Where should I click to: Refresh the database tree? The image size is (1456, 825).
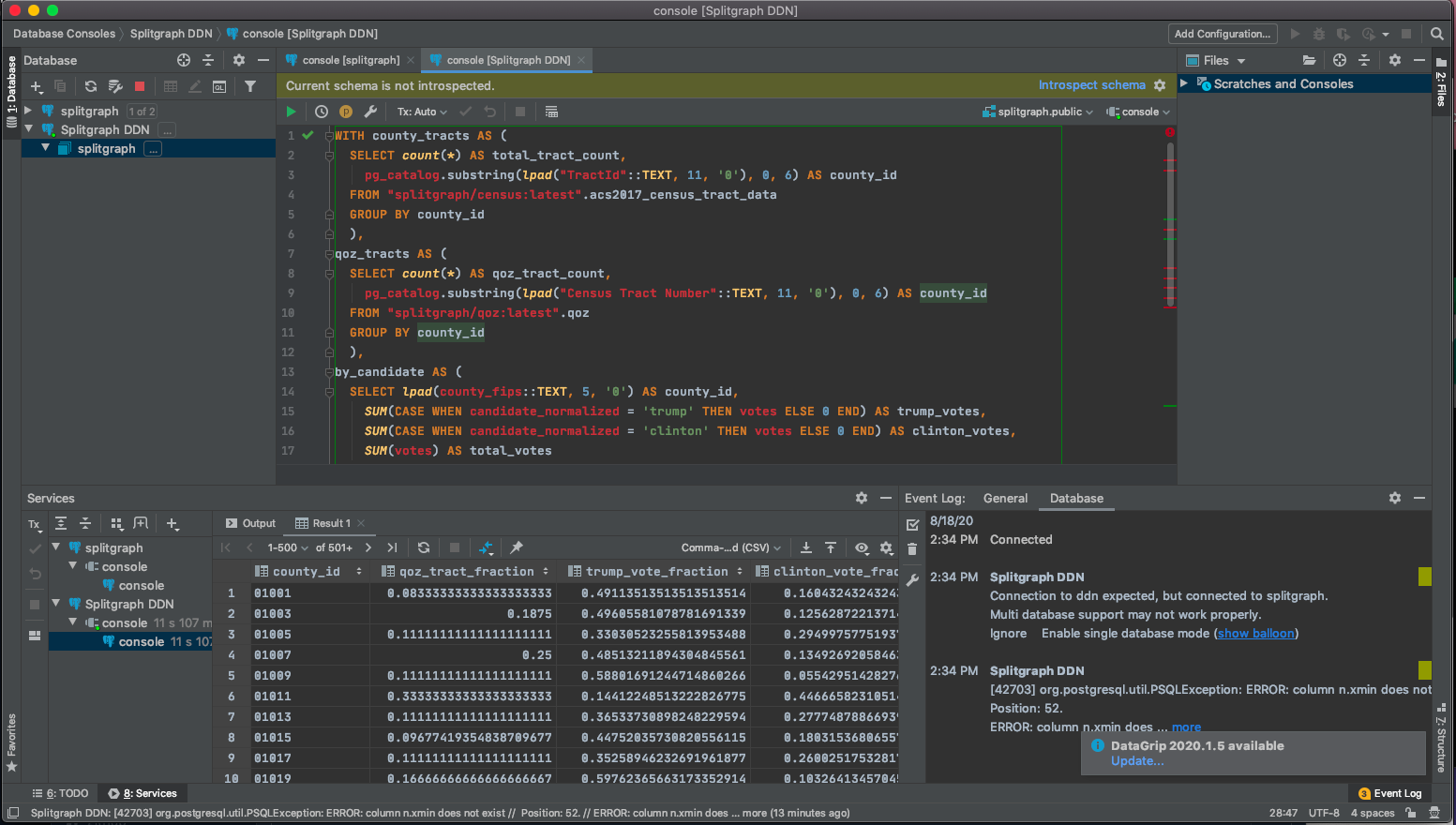(x=90, y=86)
